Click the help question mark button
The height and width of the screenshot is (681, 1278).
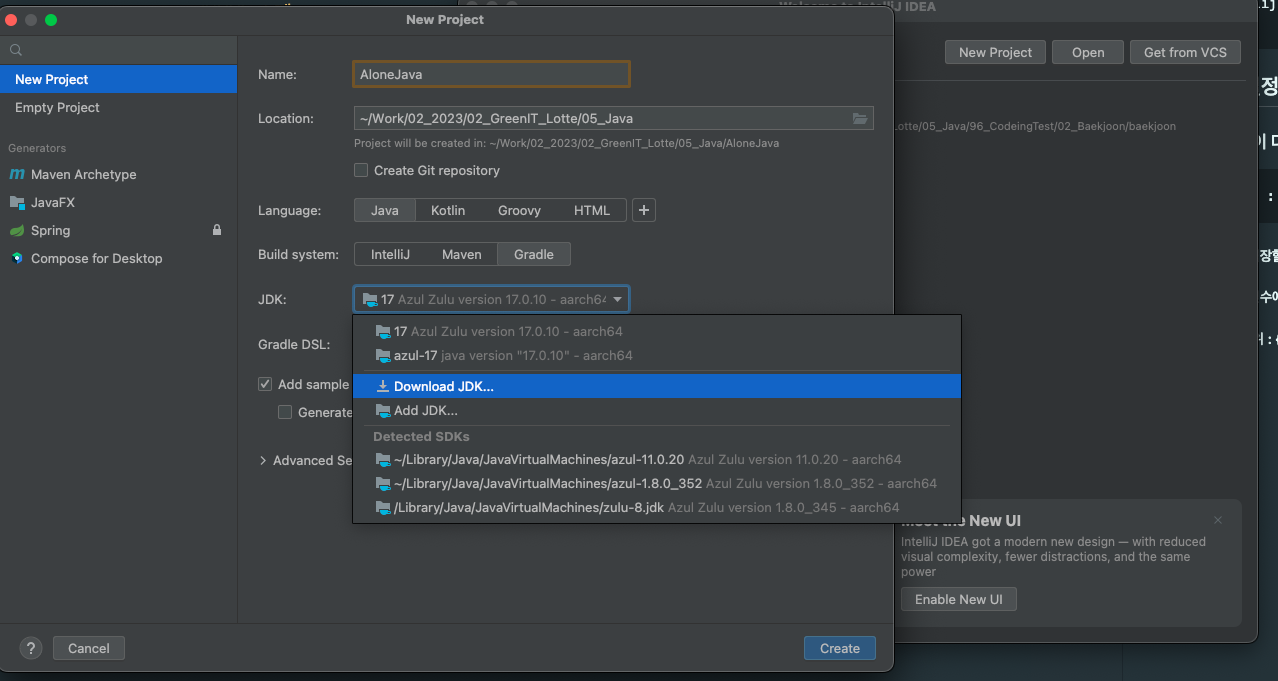pyautogui.click(x=31, y=648)
